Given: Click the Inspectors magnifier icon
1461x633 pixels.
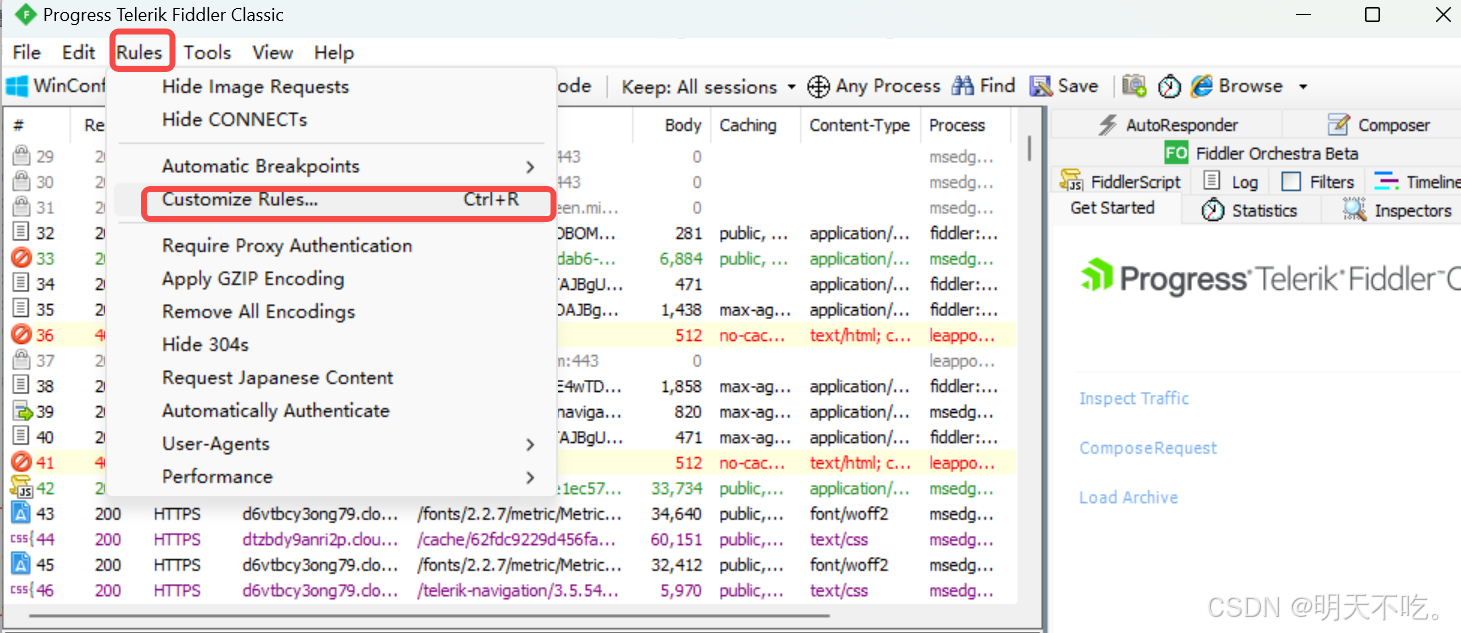Looking at the screenshot, I should 1355,210.
